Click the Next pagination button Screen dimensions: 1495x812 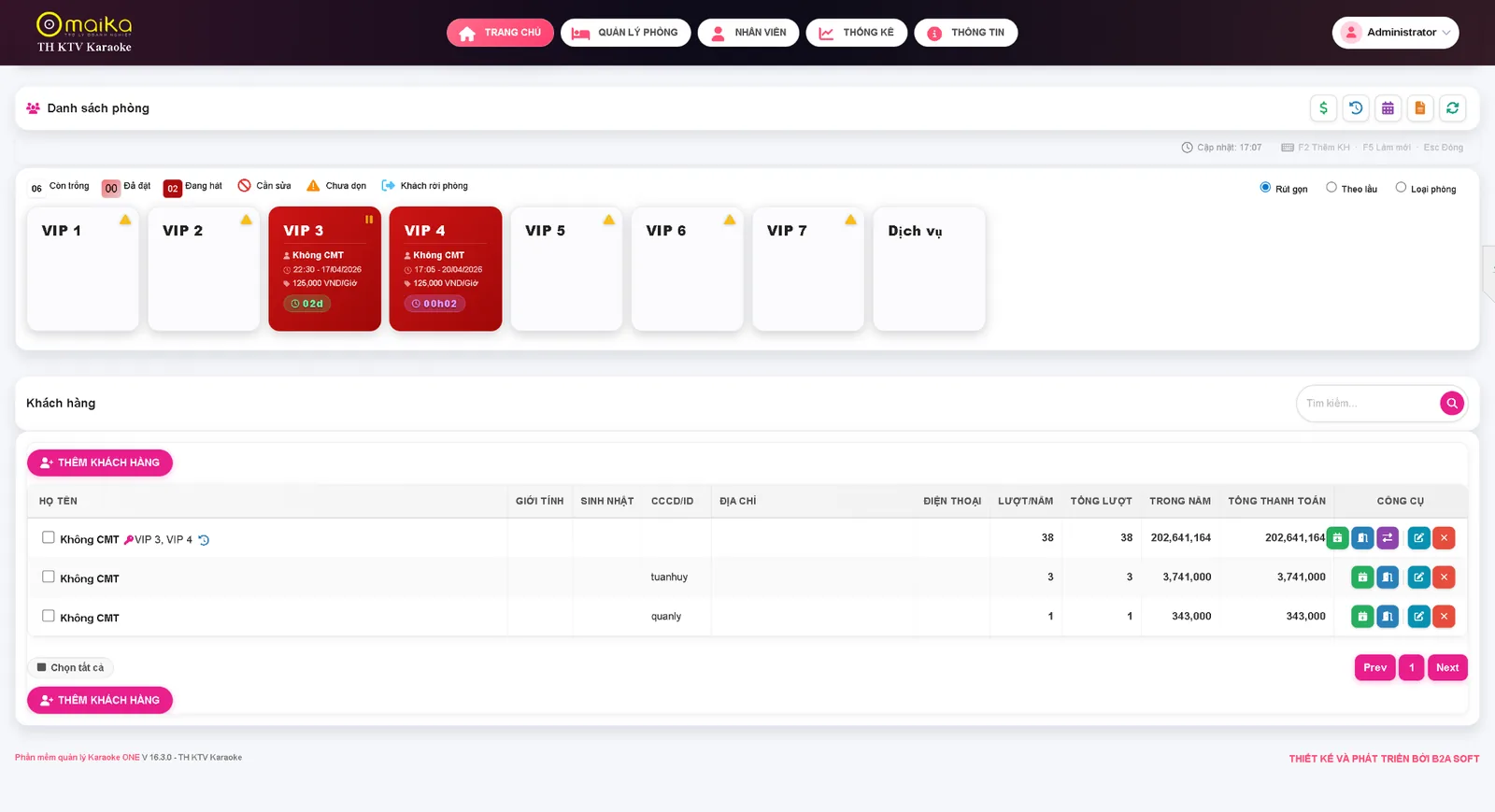pyautogui.click(x=1447, y=667)
